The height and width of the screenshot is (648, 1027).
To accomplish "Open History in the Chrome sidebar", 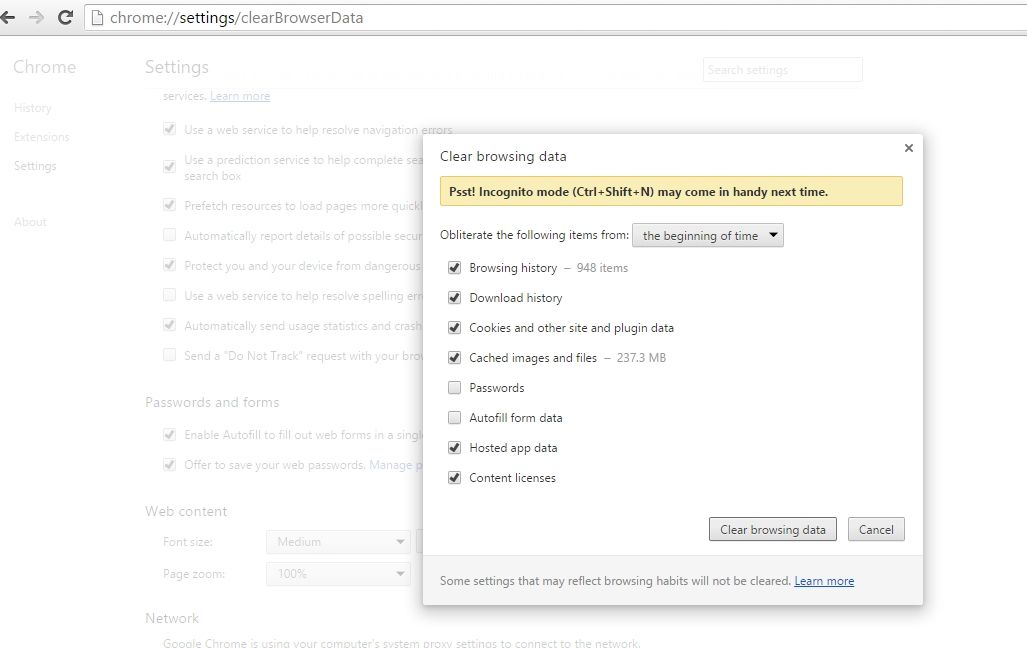I will coord(33,108).
